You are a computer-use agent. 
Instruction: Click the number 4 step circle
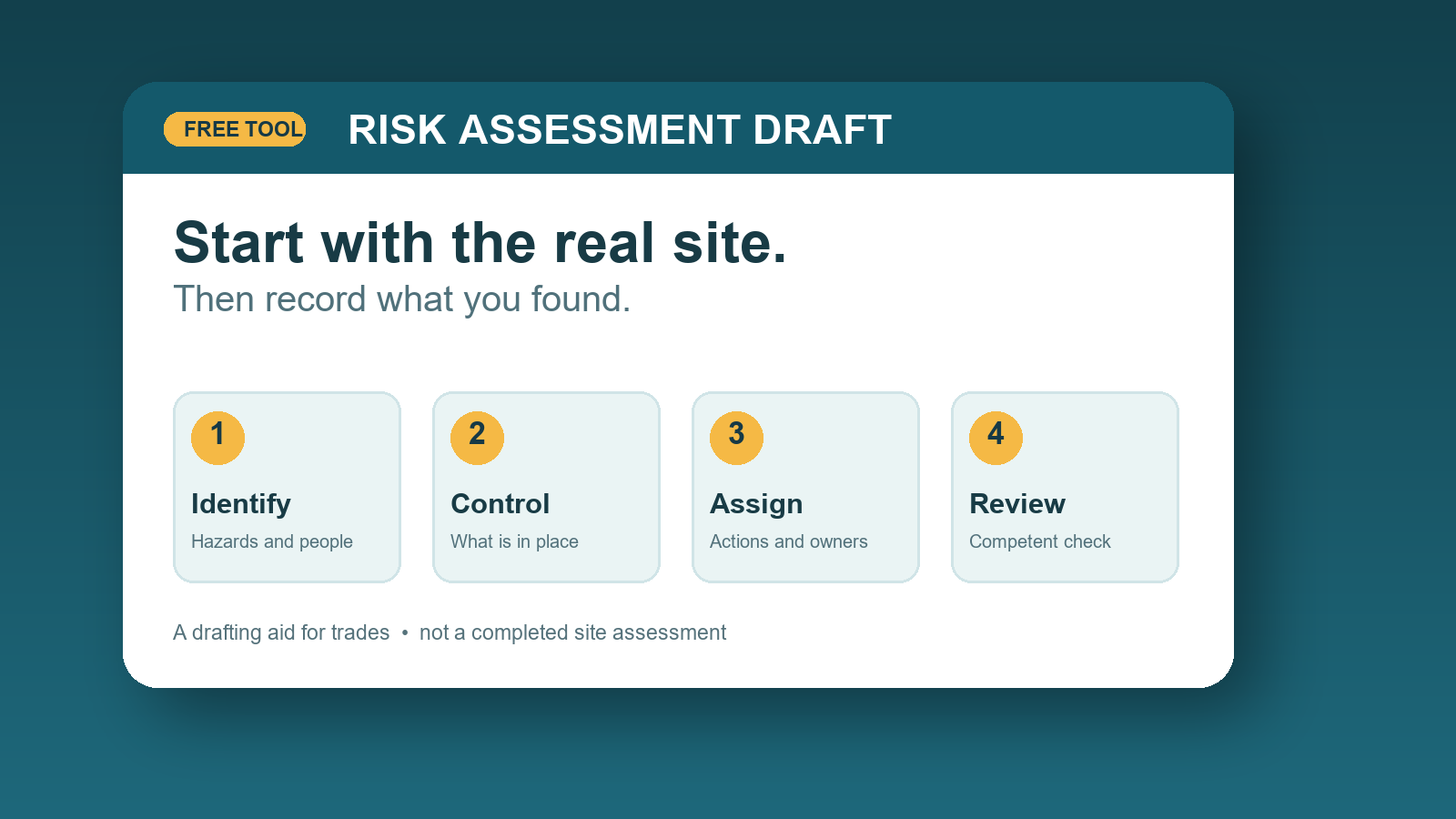[996, 438]
